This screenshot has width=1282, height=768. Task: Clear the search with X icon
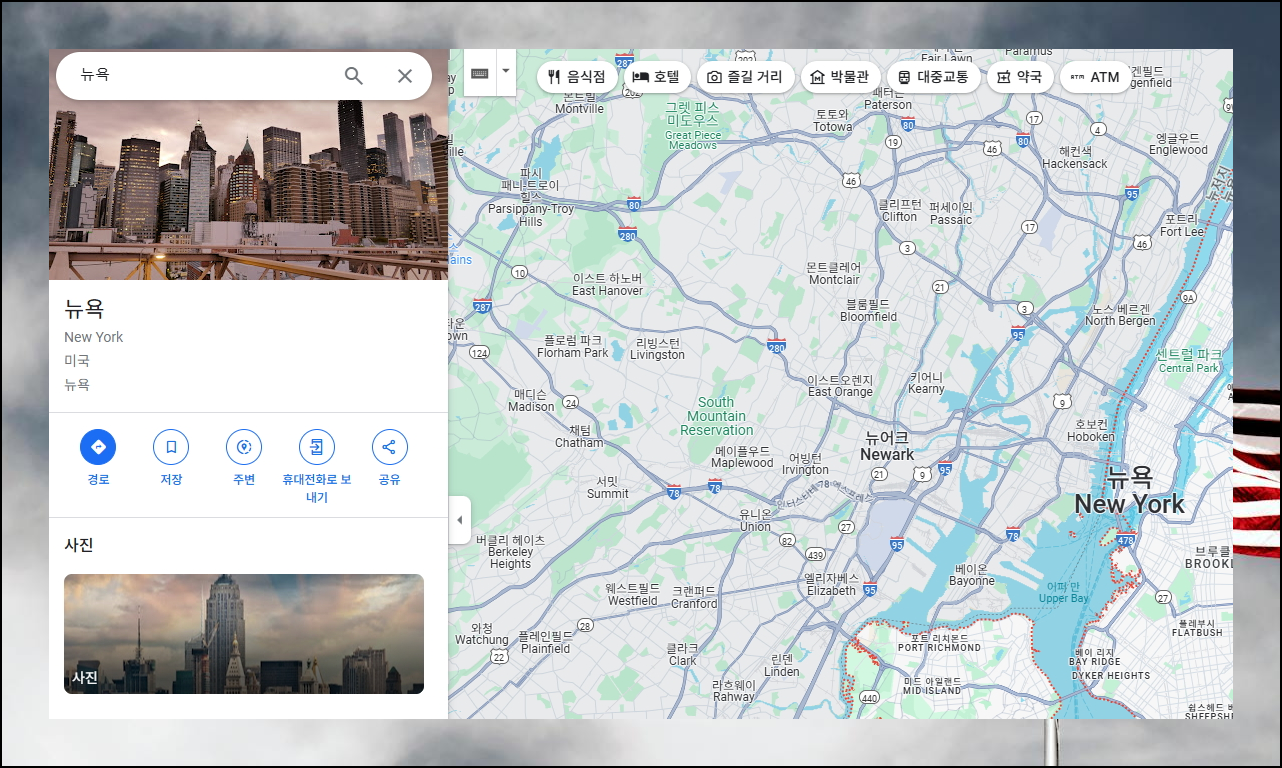click(x=405, y=75)
